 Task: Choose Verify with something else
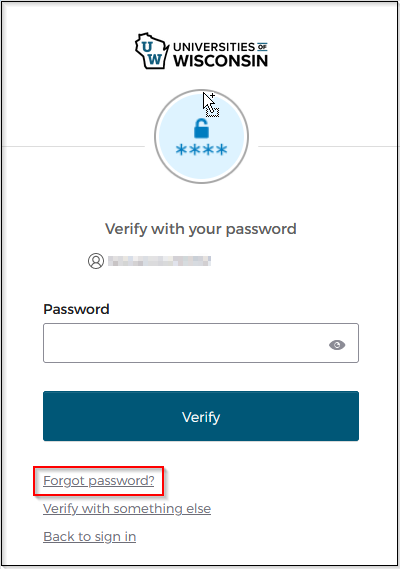point(127,509)
